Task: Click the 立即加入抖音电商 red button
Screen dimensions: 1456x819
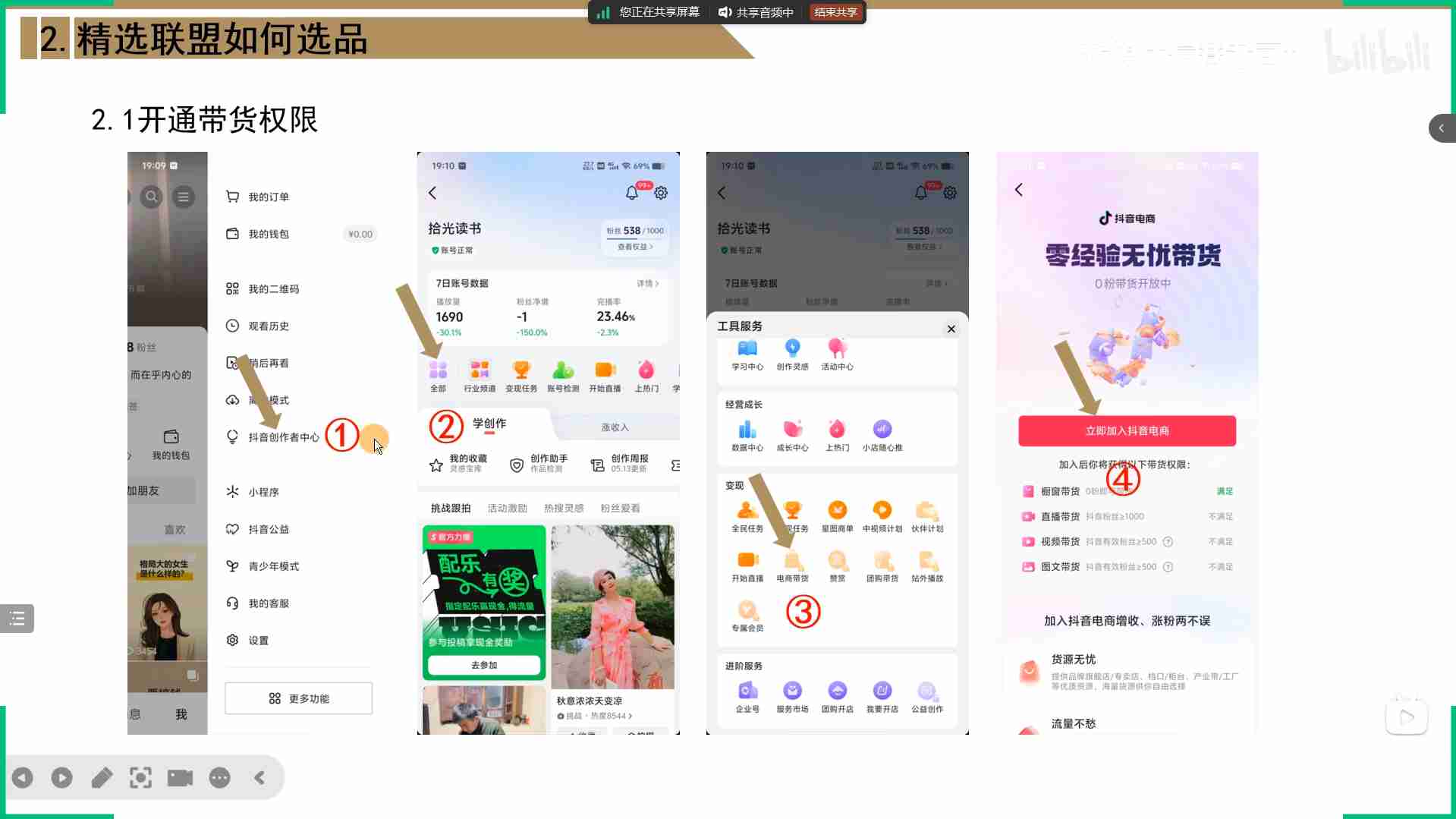Action: (x=1127, y=430)
